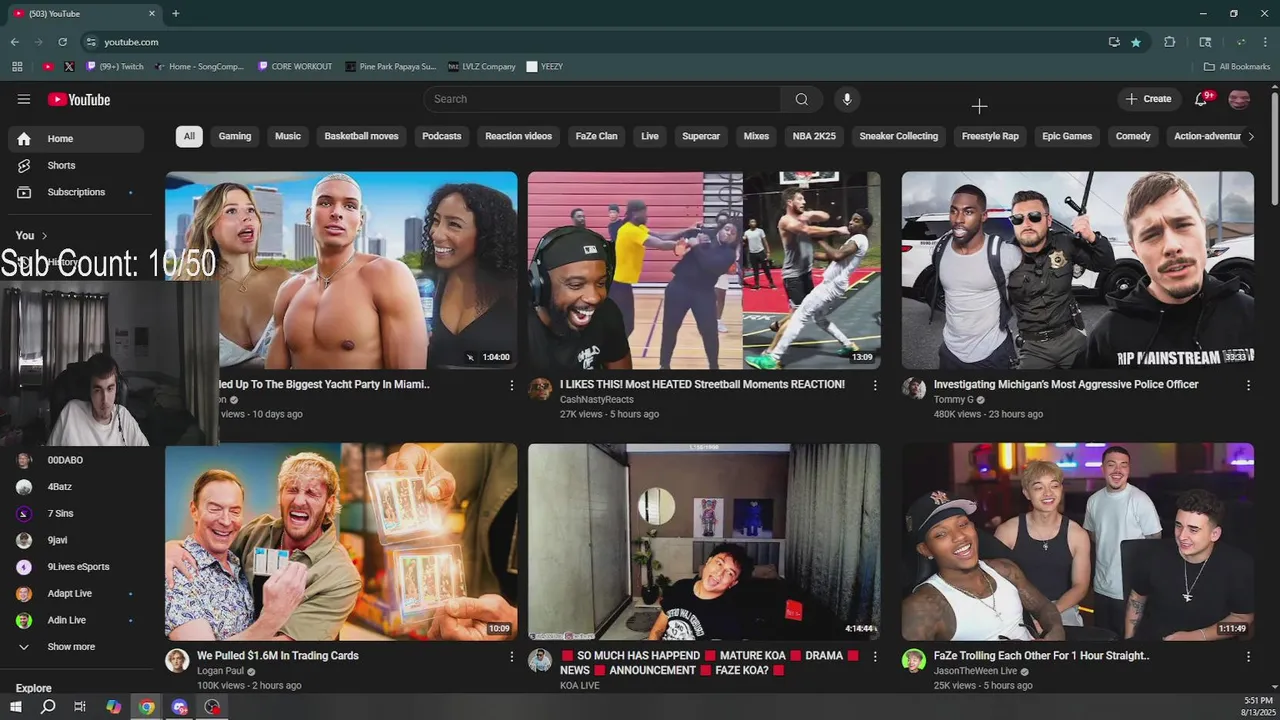Image resolution: width=1280 pixels, height=720 pixels.
Task: Select the Gaming filter chip
Action: [235, 136]
